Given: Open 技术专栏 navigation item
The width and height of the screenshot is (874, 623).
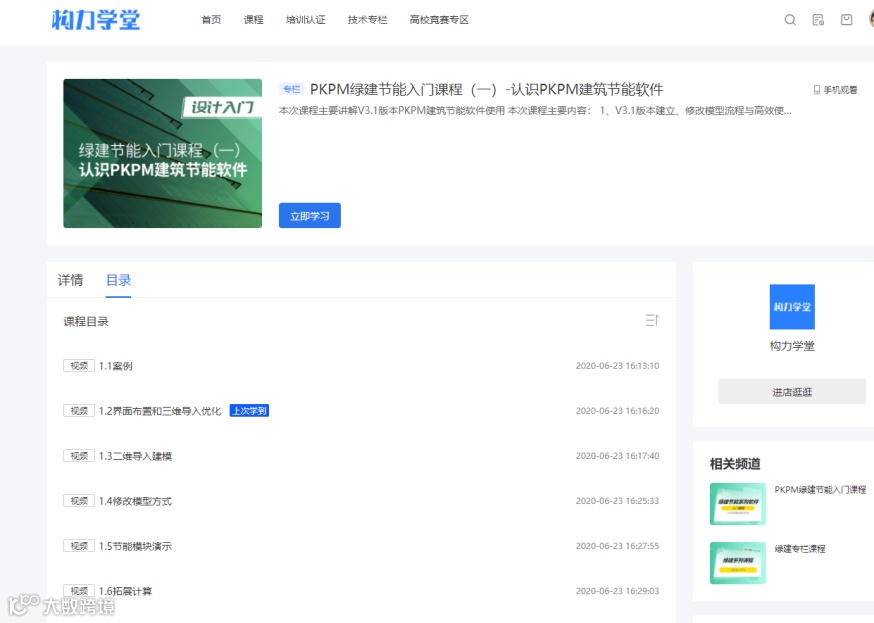Looking at the screenshot, I should (367, 20).
